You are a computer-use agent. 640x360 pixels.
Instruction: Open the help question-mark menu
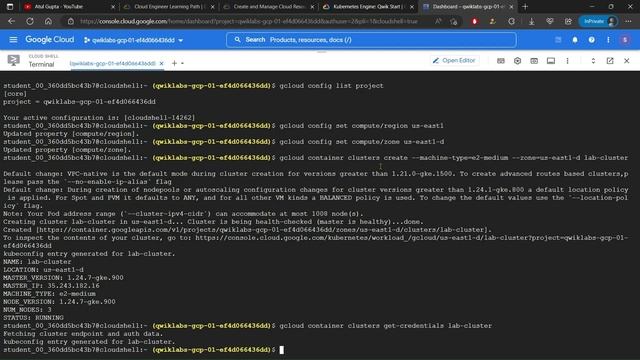point(591,40)
